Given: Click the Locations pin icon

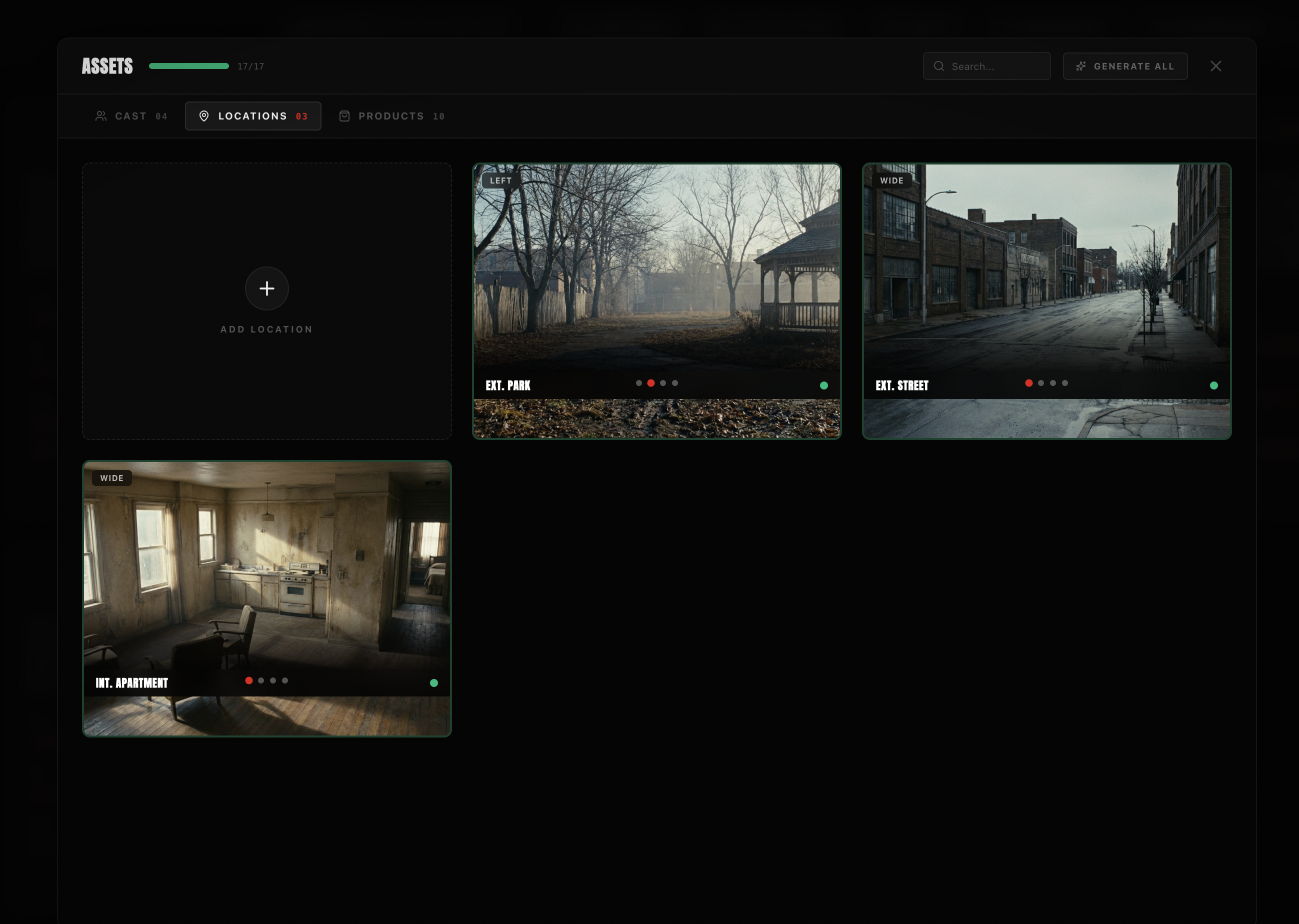Looking at the screenshot, I should coord(204,116).
